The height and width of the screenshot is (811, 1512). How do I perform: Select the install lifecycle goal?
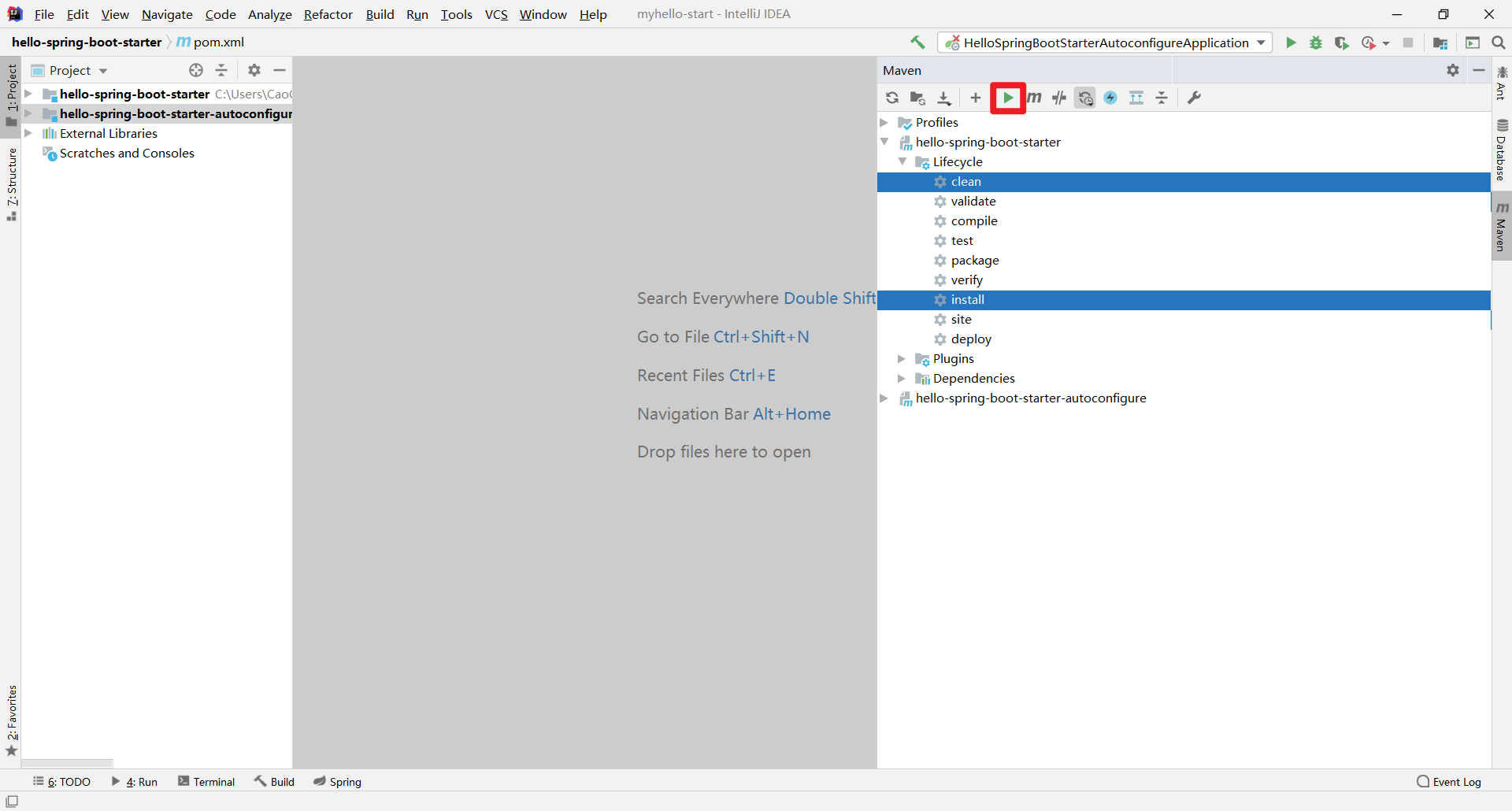coord(1184,300)
